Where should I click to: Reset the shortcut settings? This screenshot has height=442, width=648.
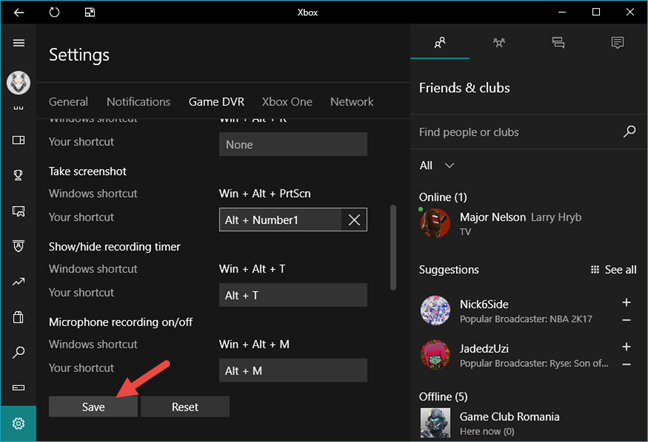click(x=185, y=407)
